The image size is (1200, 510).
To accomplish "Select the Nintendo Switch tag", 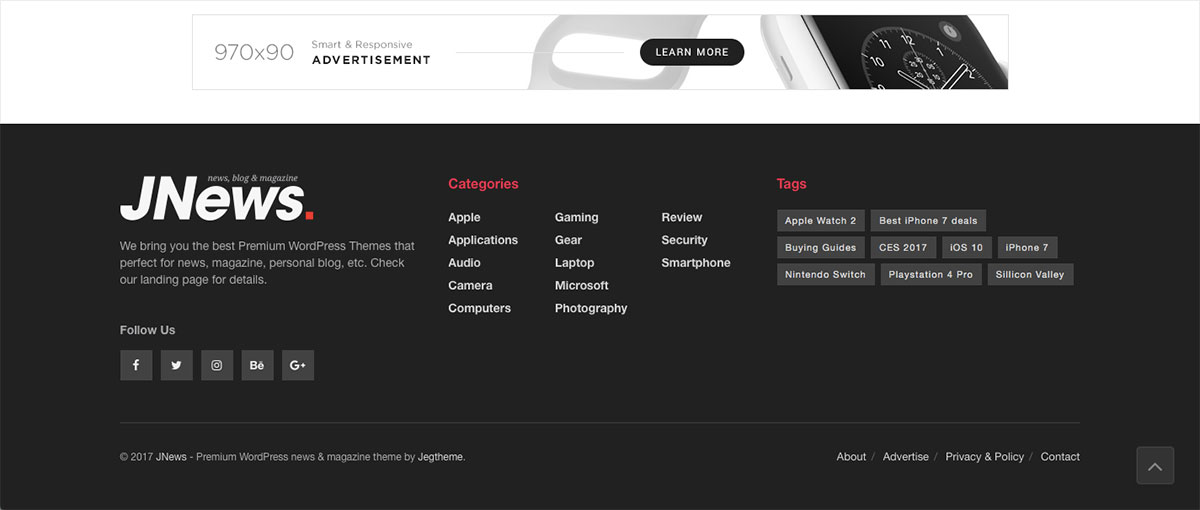I will (825, 275).
